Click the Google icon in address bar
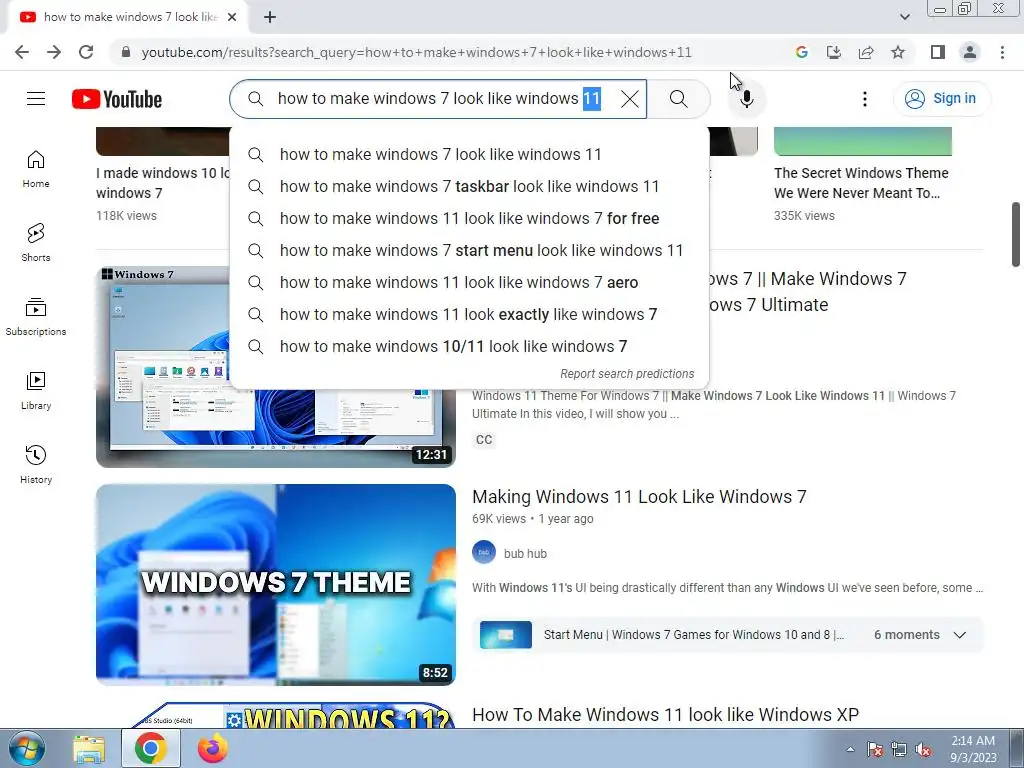This screenshot has height=768, width=1024. [801, 52]
